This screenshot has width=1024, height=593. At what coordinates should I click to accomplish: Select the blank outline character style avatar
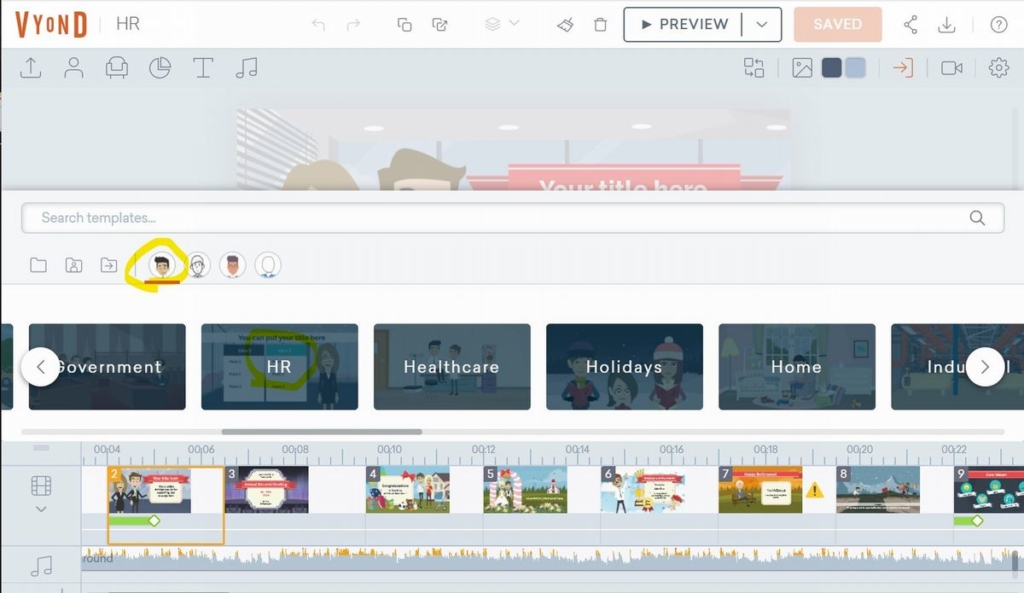click(x=268, y=266)
